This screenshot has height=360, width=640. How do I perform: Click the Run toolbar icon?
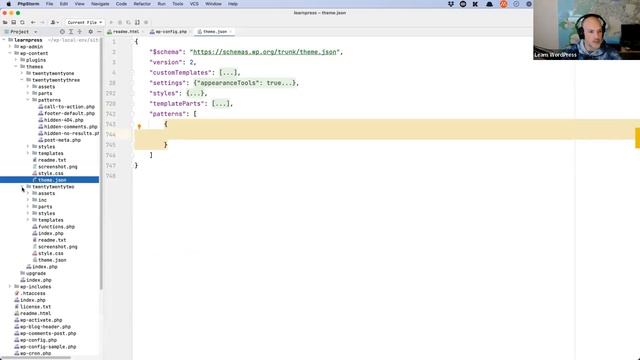tap(111, 22)
